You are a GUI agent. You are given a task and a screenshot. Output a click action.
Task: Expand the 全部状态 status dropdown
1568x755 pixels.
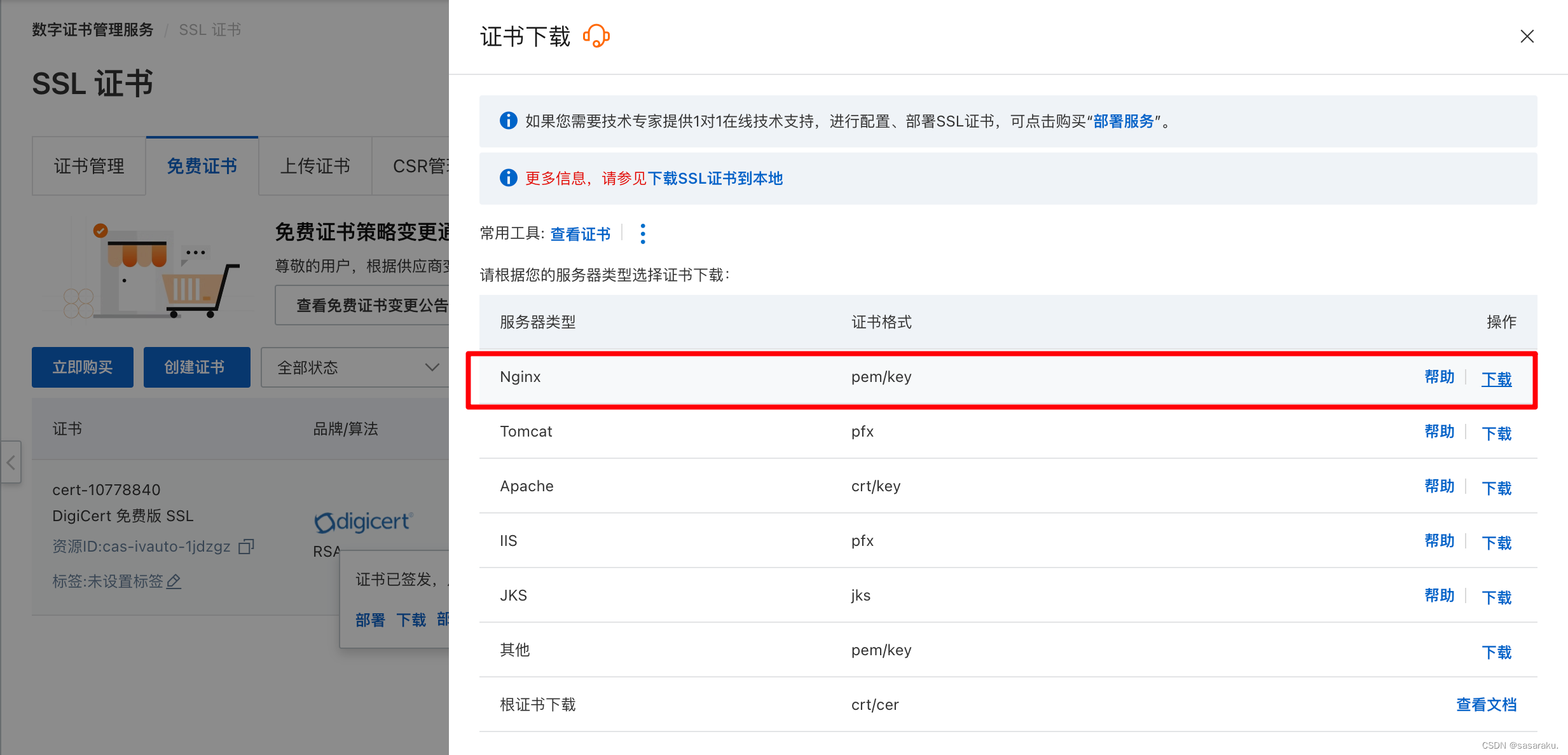[356, 367]
